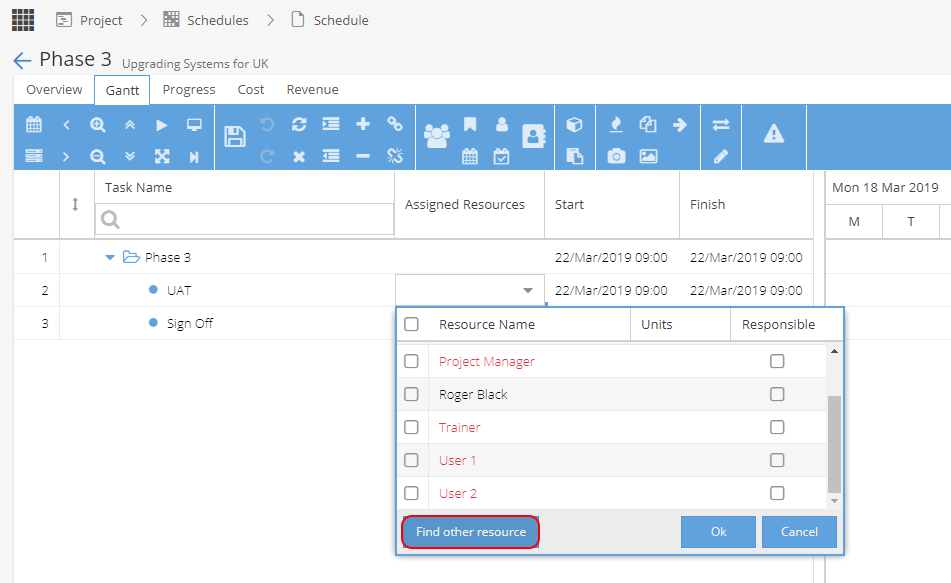
Task: Open the Revenue tab
Action: pyautogui.click(x=312, y=89)
